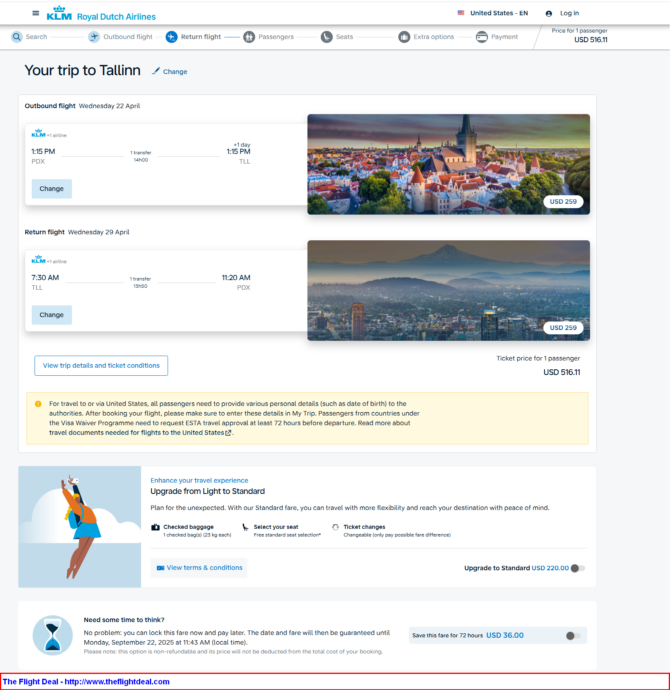Enable Save this fare for 72 hours

pyautogui.click(x=572, y=635)
